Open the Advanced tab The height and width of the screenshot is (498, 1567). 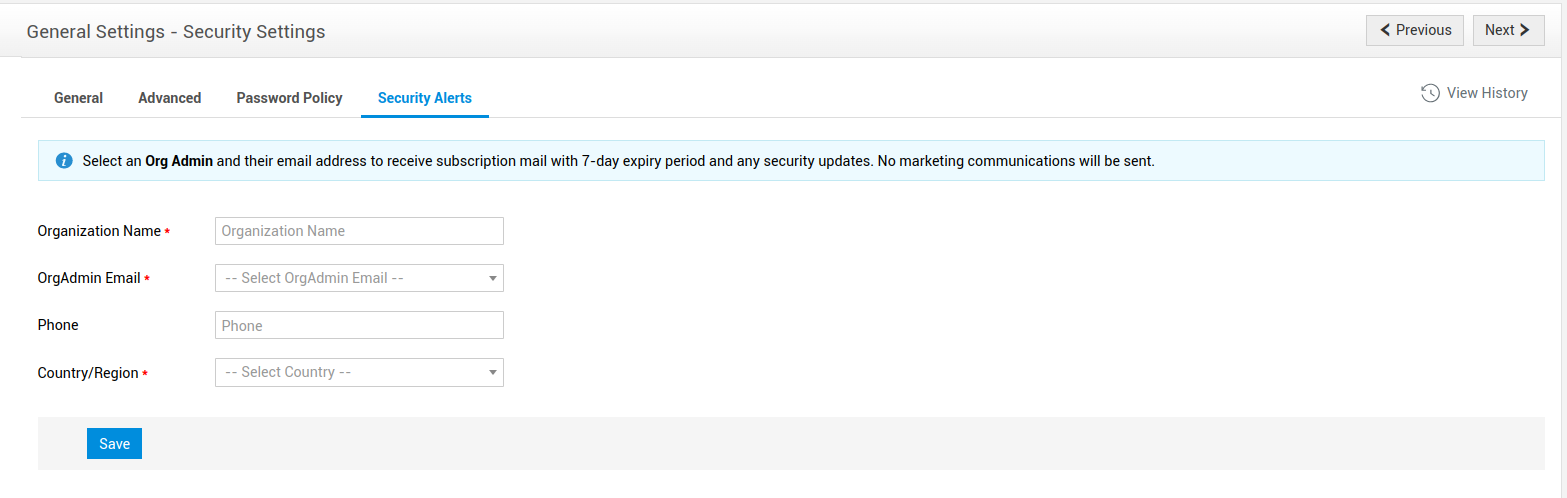coord(169,98)
